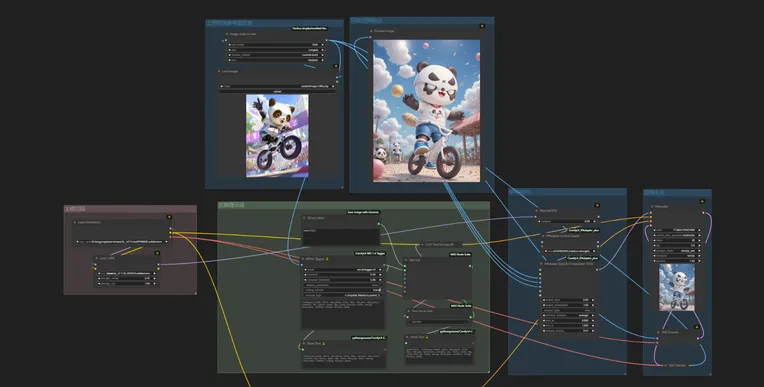Open control_after_generate dropdown in KSampler
The height and width of the screenshot is (387, 764).
677,235
